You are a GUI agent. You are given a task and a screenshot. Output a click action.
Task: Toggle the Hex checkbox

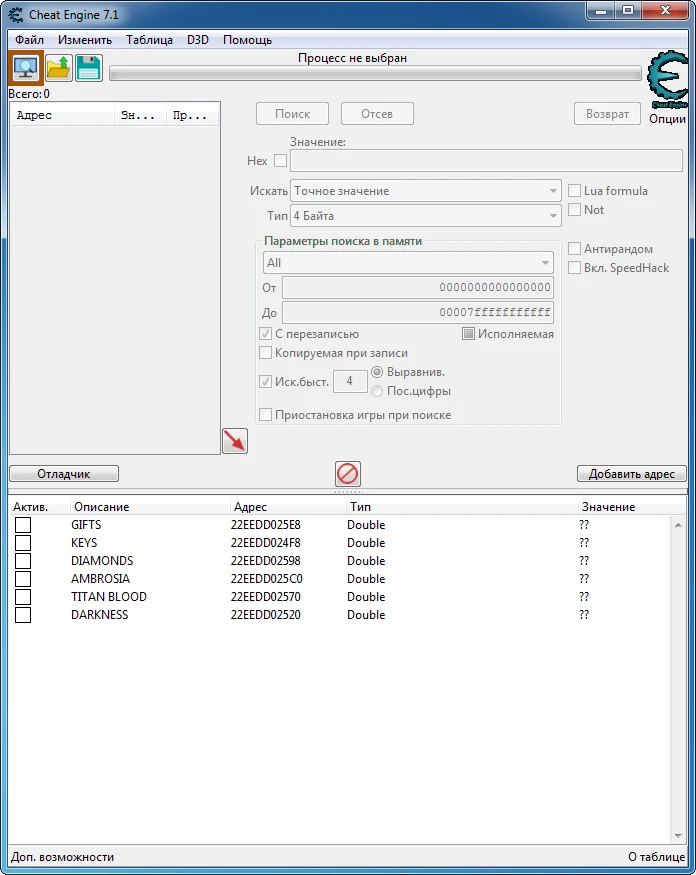pos(281,161)
